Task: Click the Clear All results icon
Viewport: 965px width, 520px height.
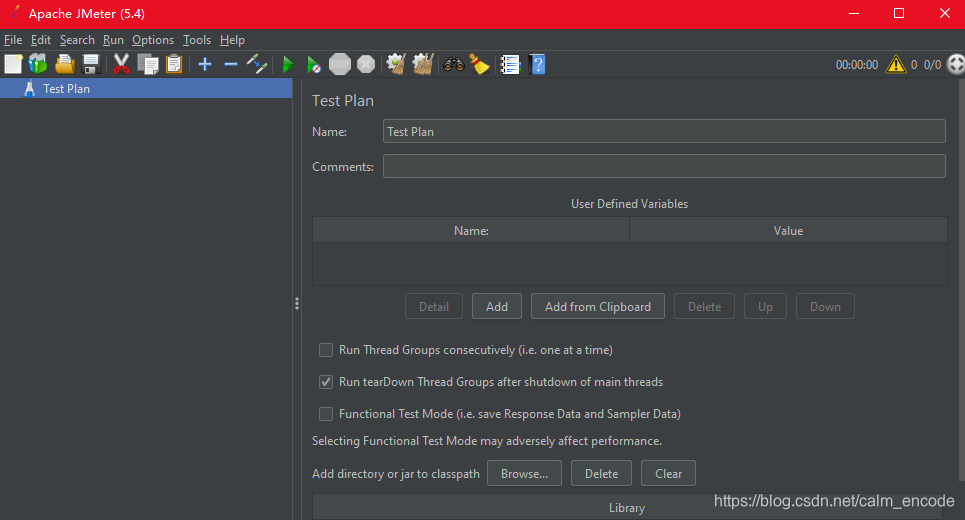Action: pos(423,64)
